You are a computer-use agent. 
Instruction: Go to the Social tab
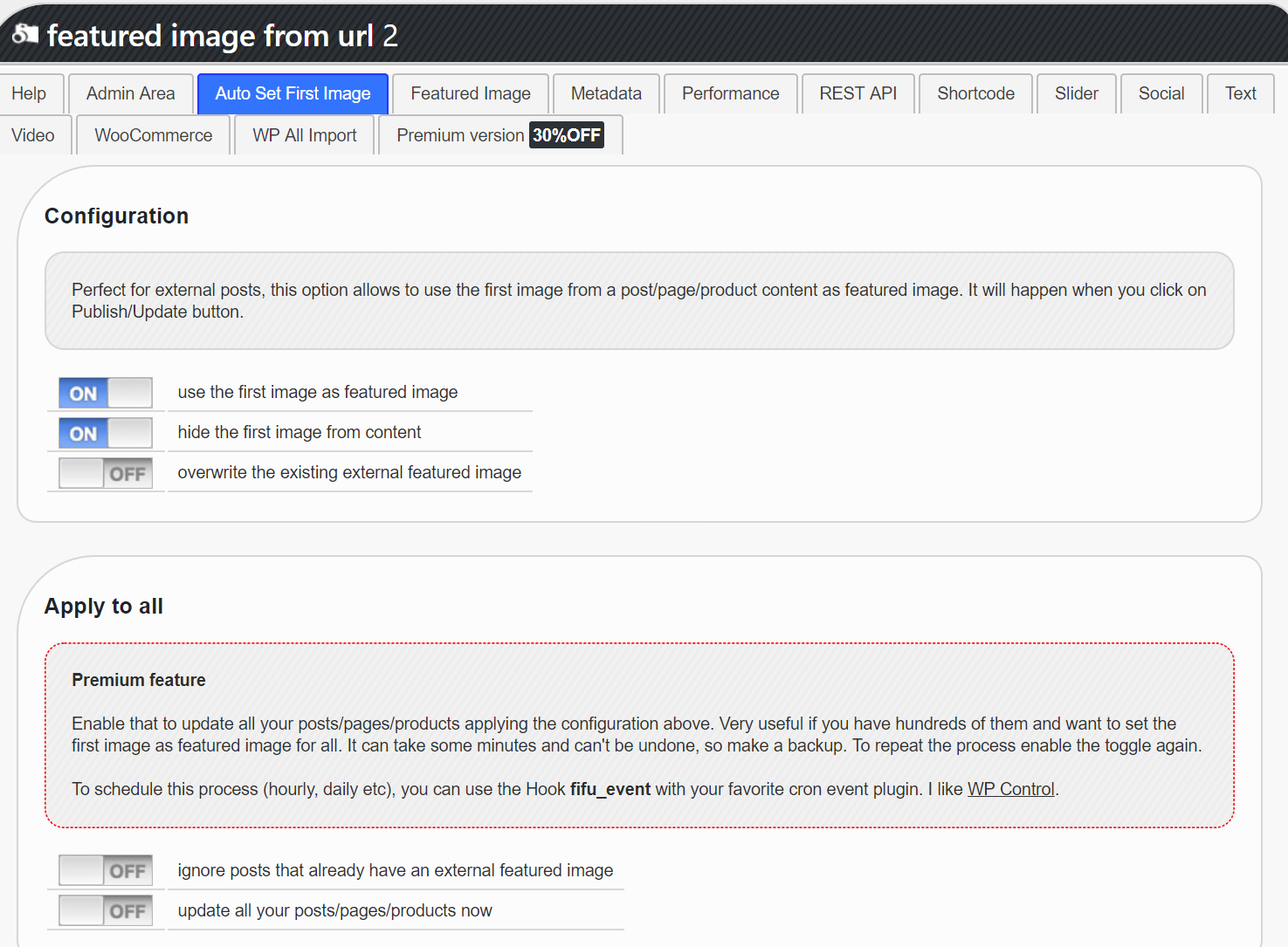(1161, 93)
